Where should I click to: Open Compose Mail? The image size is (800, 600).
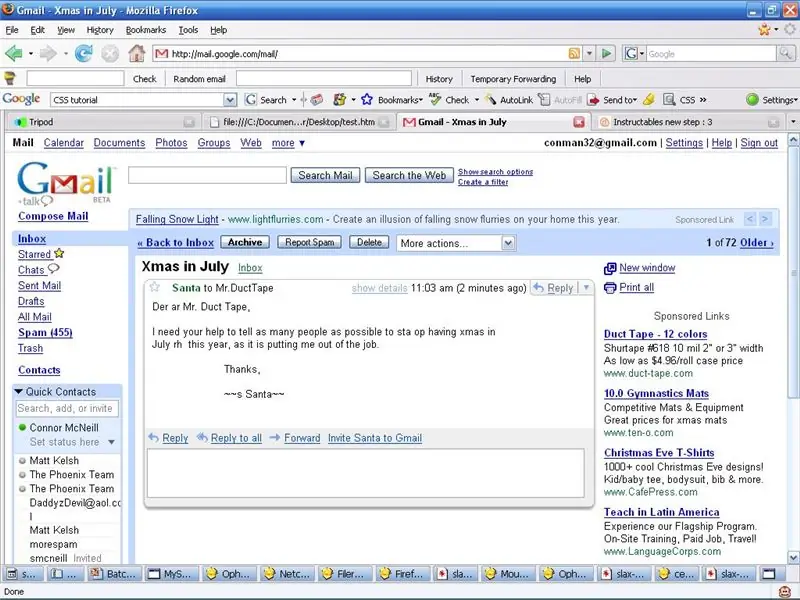(x=53, y=216)
